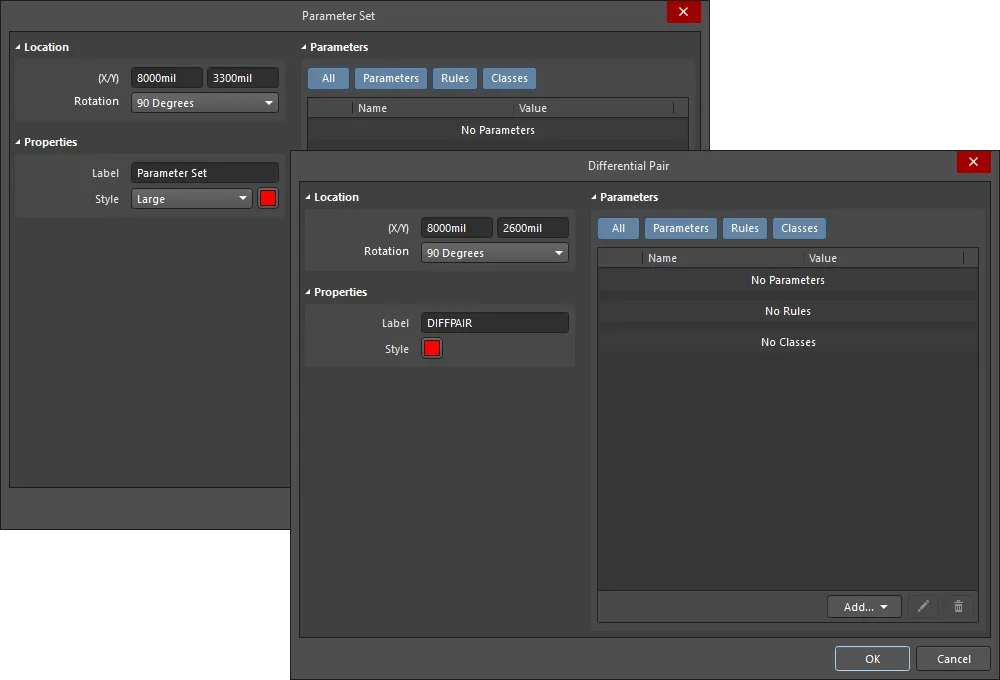Viewport: 1000px width, 680px height.
Task: Click the pencil edit icon beside Add
Action: (923, 606)
